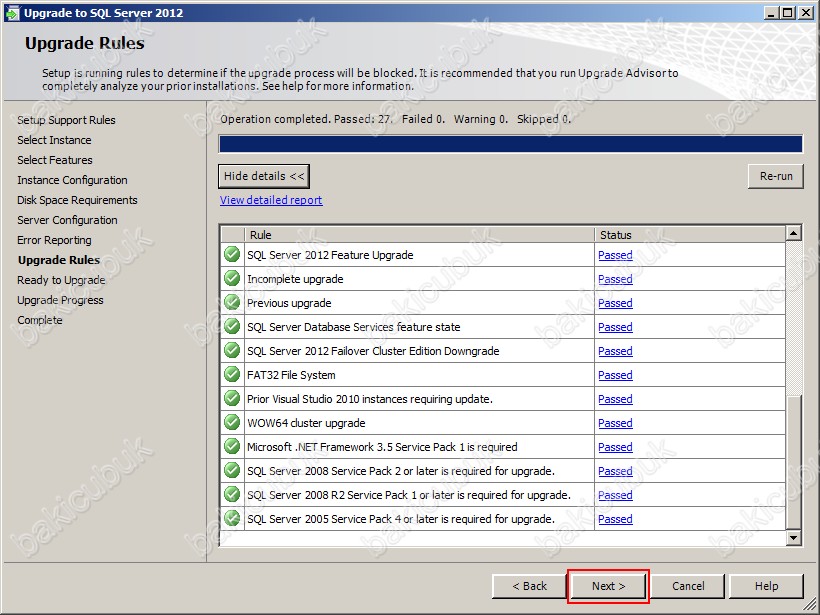Select the Setup Support Rules step
Screen dimensions: 820x615
point(66,120)
